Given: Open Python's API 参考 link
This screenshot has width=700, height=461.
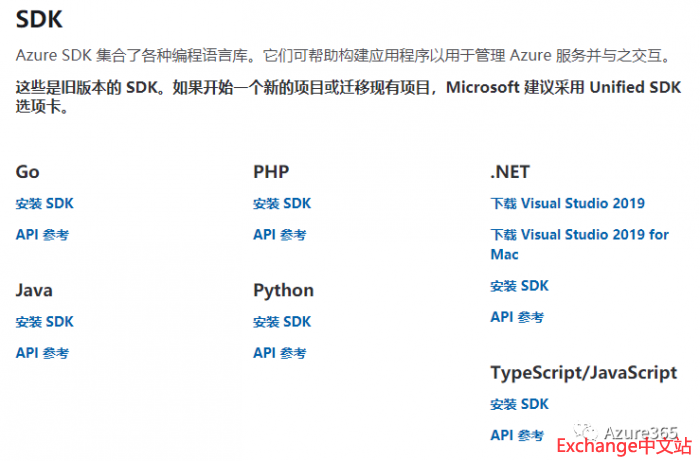Looking at the screenshot, I should (x=279, y=353).
